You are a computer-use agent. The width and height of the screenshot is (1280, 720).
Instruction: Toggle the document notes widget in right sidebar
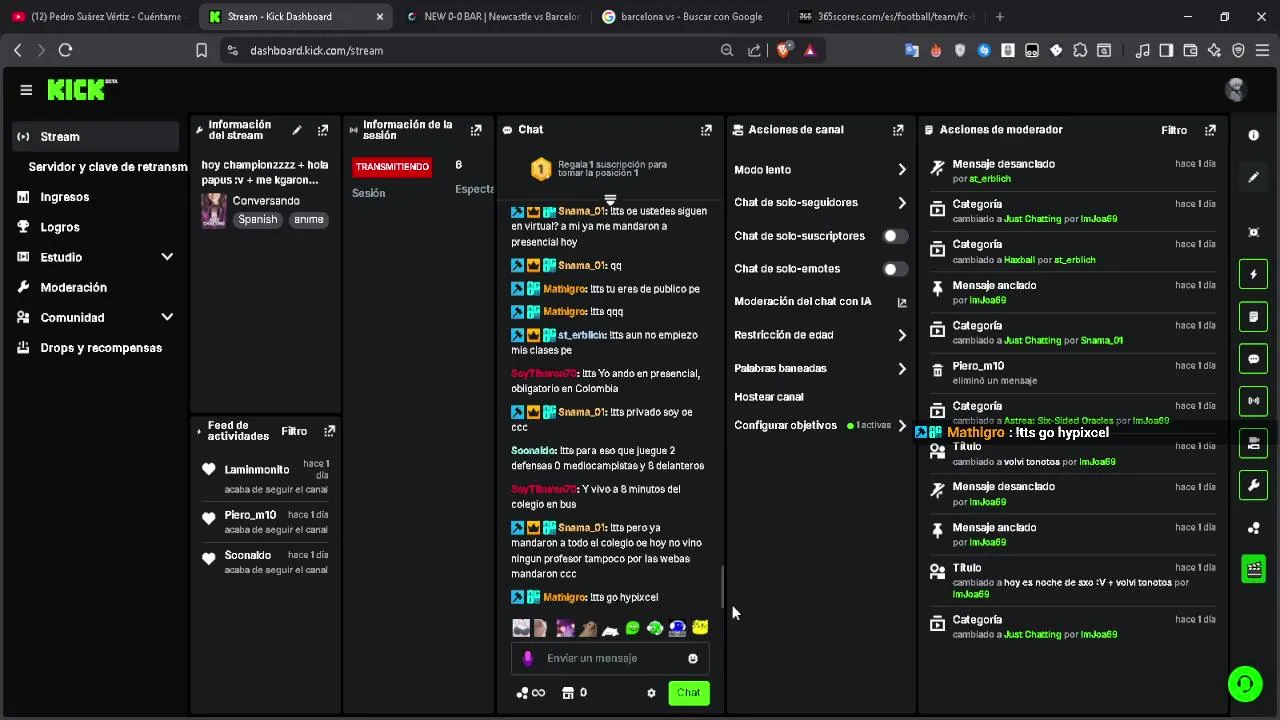(1254, 316)
